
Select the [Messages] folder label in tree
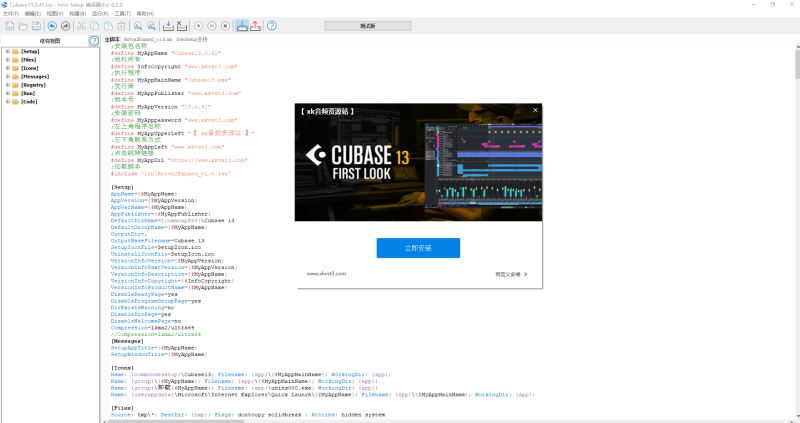tap(35, 77)
